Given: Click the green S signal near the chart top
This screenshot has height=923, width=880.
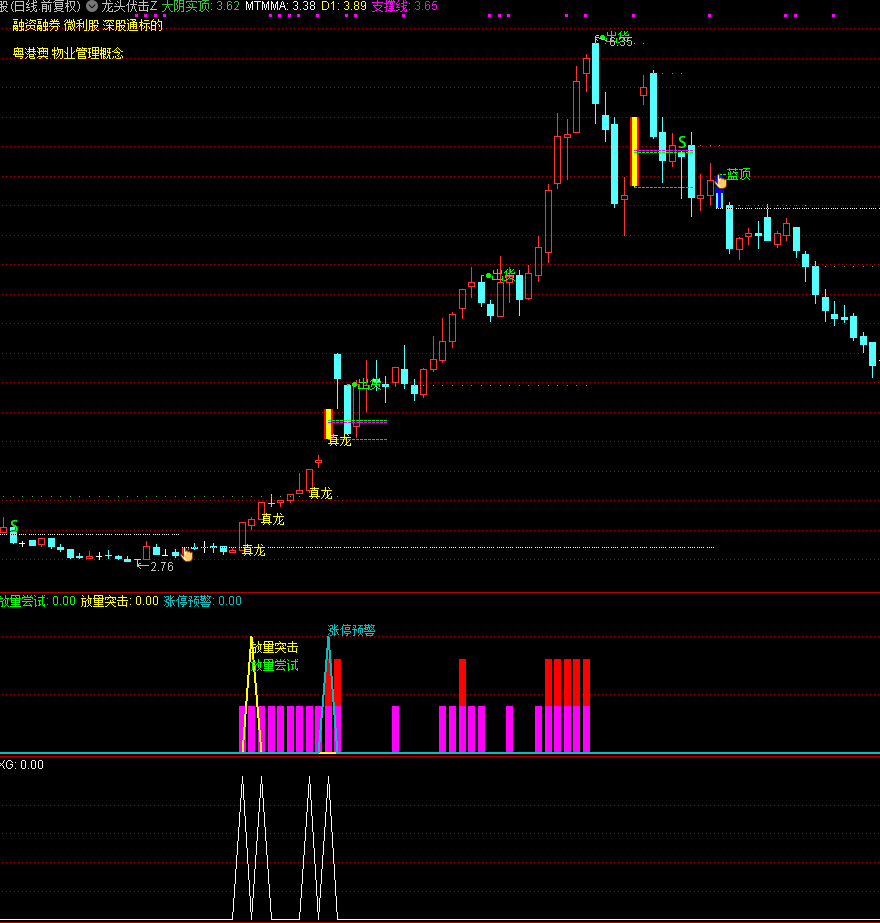Looking at the screenshot, I should pyautogui.click(x=682, y=142).
